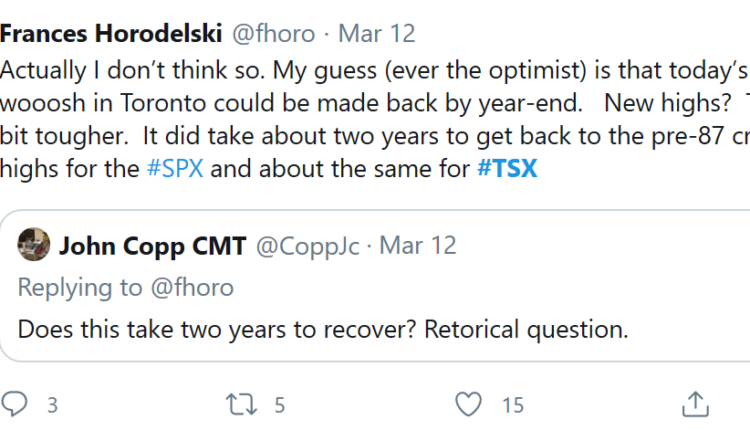
Task: Click the reply count 3
Action: click(52, 405)
